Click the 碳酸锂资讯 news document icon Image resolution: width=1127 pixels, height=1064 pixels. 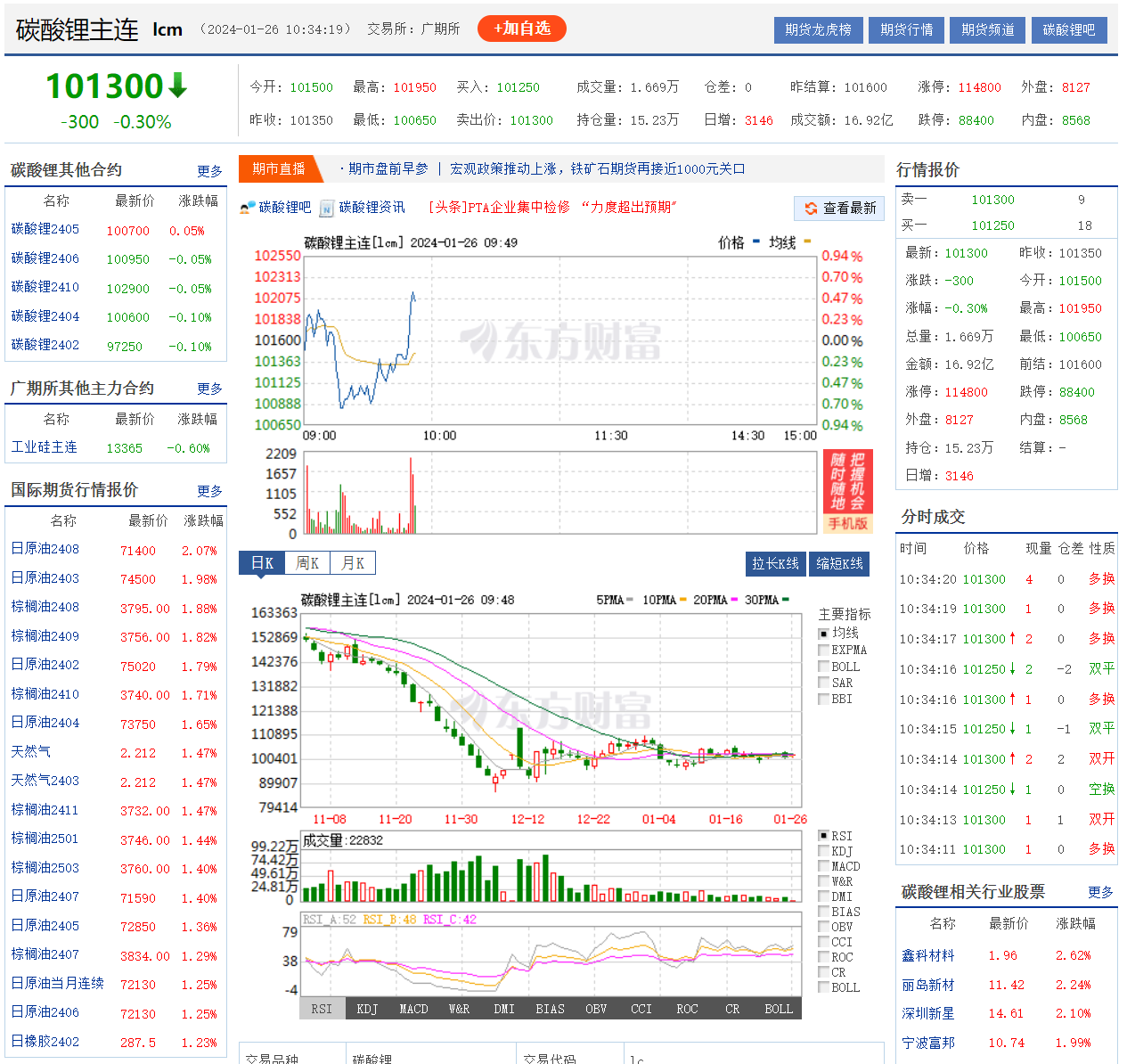click(x=327, y=209)
